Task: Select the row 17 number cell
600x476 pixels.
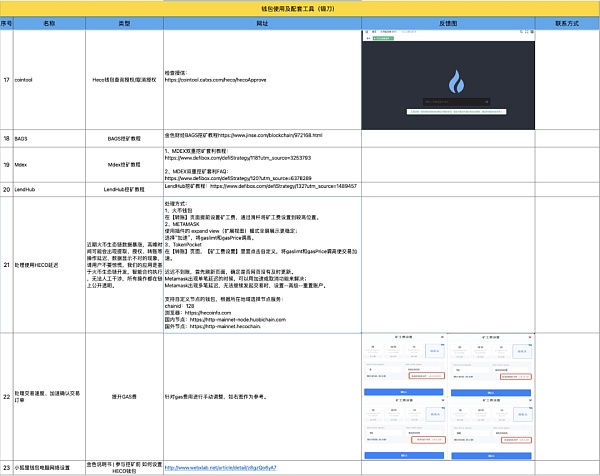Action: pyautogui.click(x=6, y=78)
